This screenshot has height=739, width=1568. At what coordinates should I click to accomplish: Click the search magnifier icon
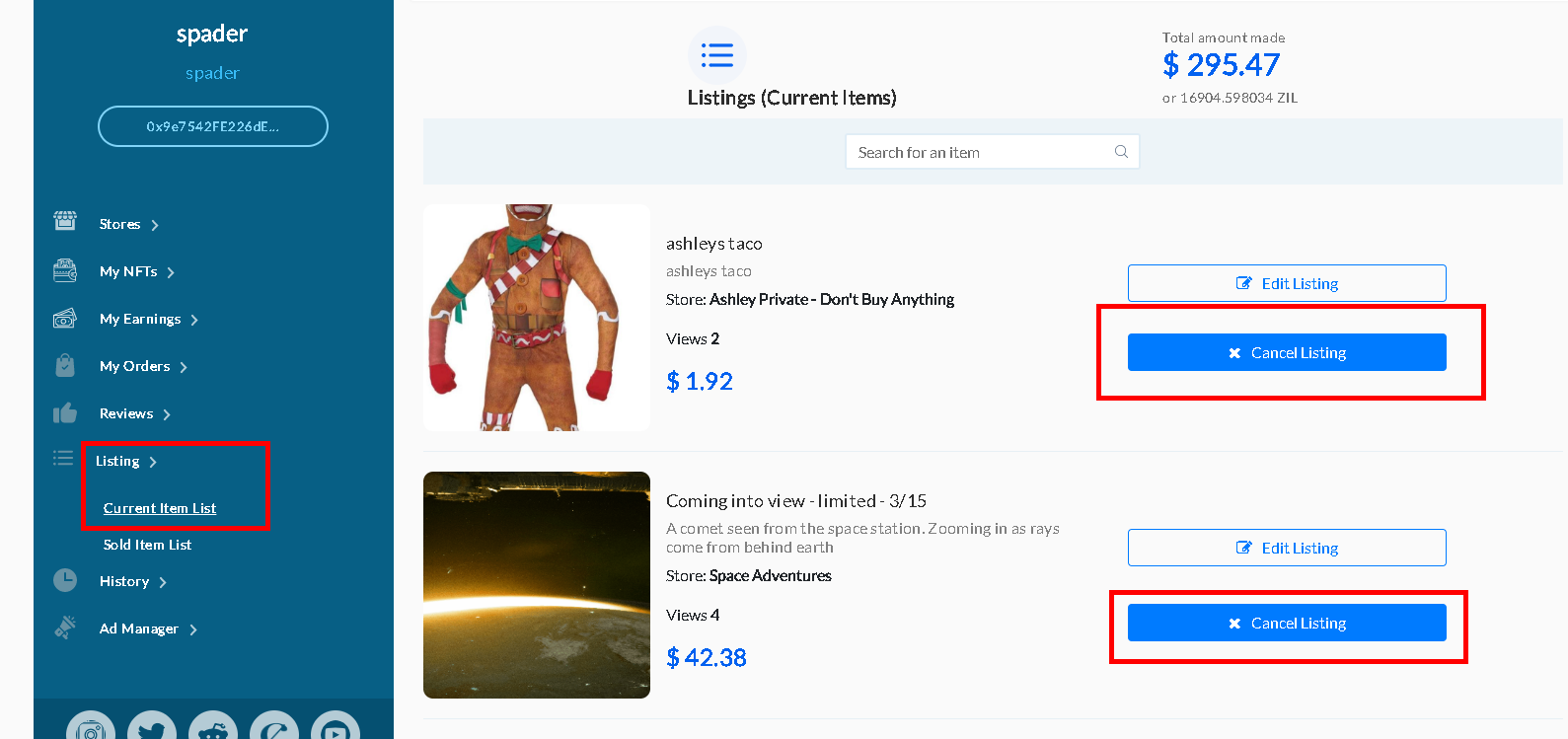(1121, 152)
